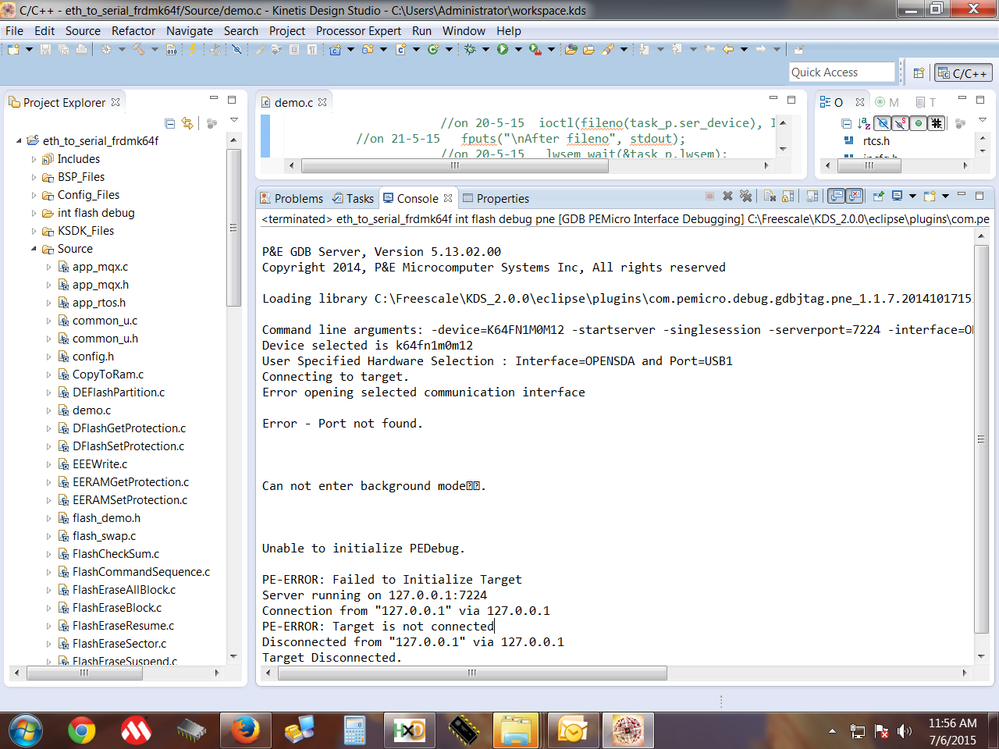Image resolution: width=999 pixels, height=749 pixels.
Task: Click Remove All Terminated Launches icon
Action: [745, 197]
